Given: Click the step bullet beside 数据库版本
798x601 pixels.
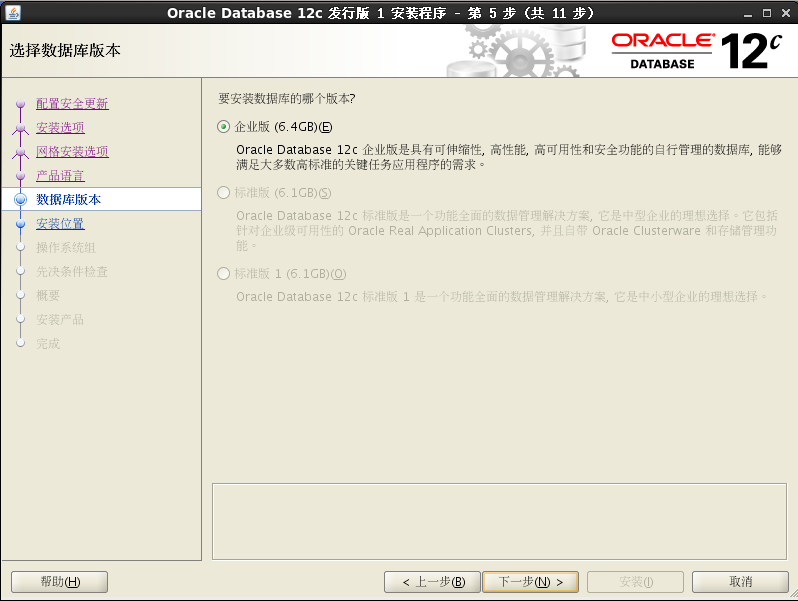Looking at the screenshot, I should click(20, 199).
